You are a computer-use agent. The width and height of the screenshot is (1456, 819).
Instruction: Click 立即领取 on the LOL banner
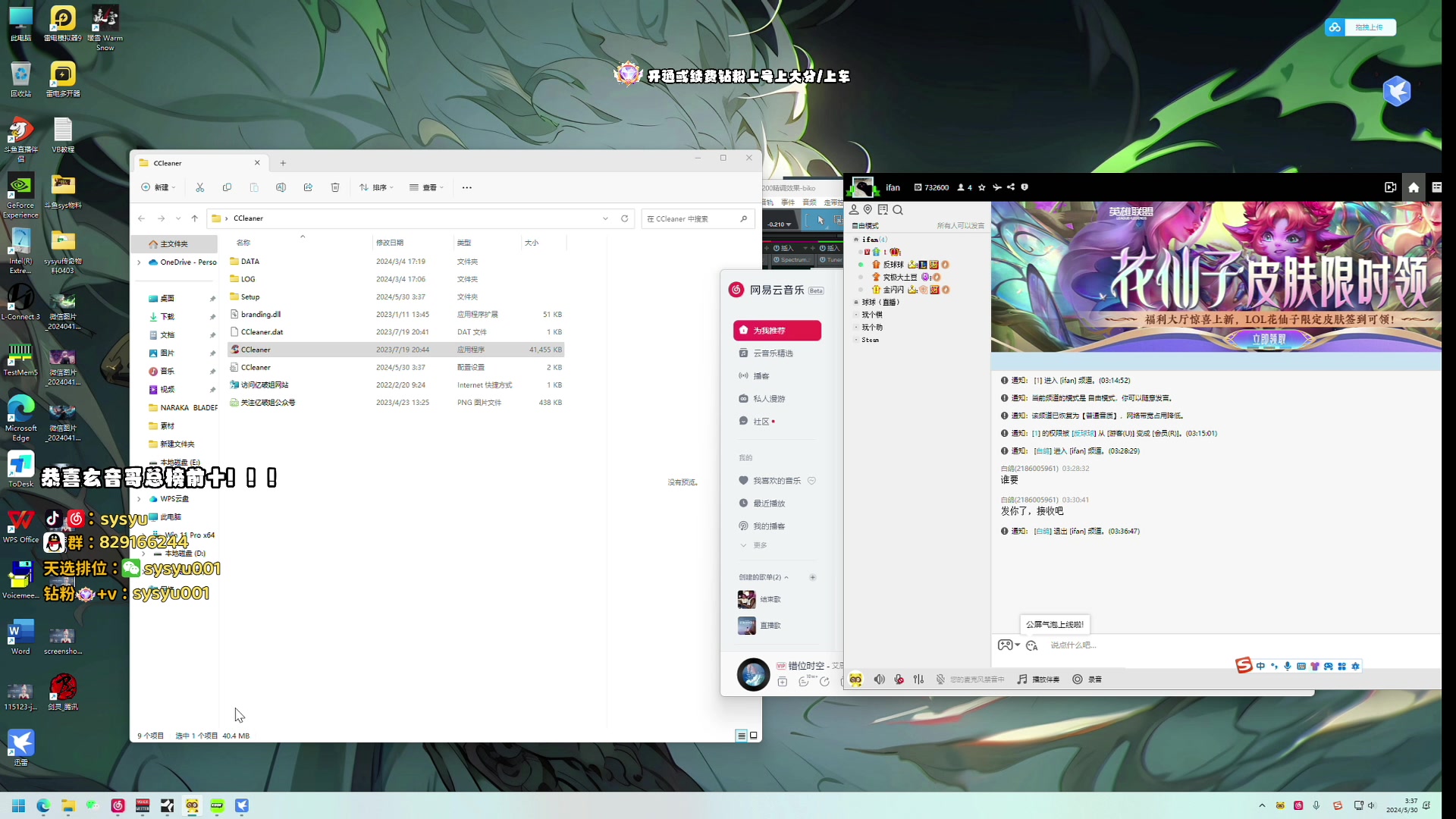[1269, 339]
